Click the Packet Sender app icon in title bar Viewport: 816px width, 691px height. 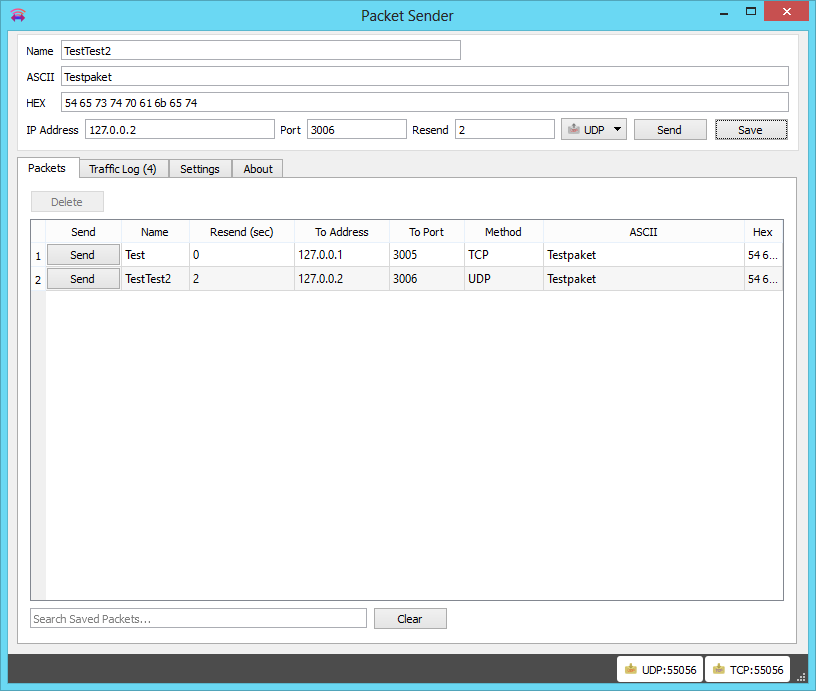[x=18, y=15]
